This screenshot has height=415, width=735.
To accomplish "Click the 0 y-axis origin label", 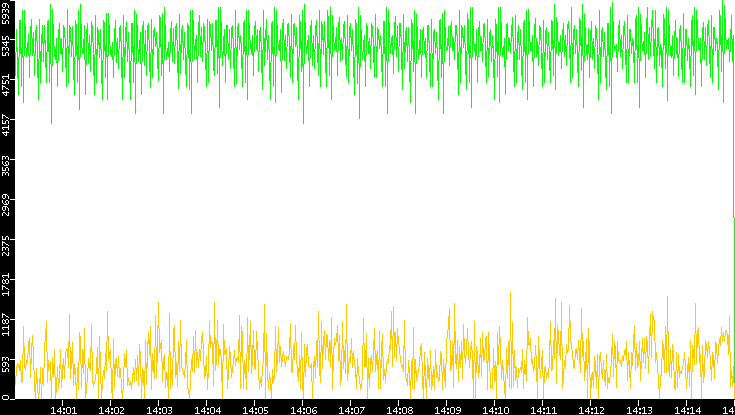I will click(x=6, y=398).
